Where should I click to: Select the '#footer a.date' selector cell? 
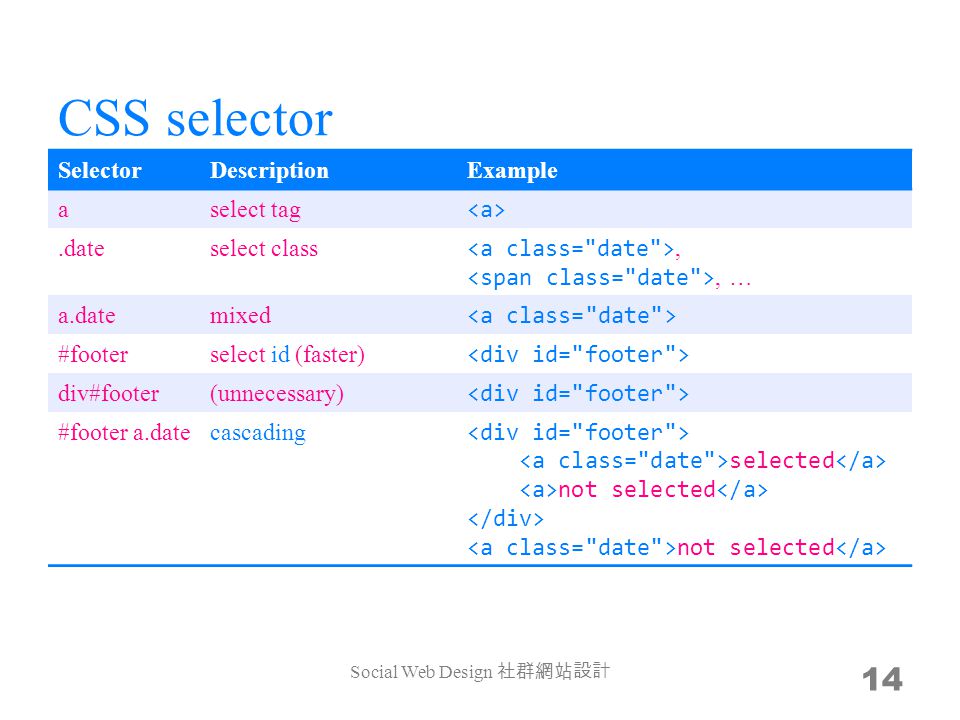pos(124,432)
